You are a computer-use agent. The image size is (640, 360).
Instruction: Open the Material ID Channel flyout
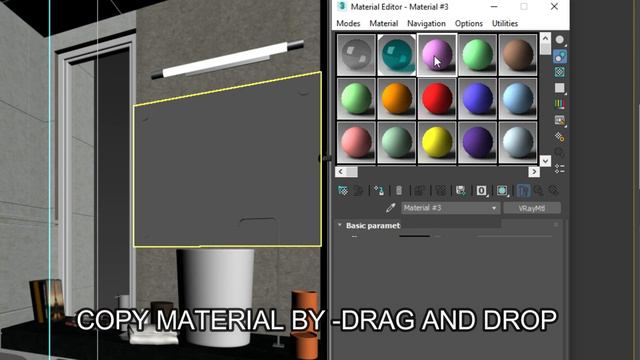tap(482, 191)
